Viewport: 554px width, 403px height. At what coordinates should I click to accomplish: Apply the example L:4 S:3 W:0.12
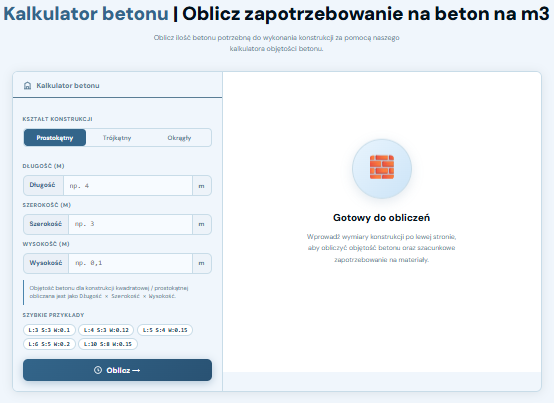(106, 330)
